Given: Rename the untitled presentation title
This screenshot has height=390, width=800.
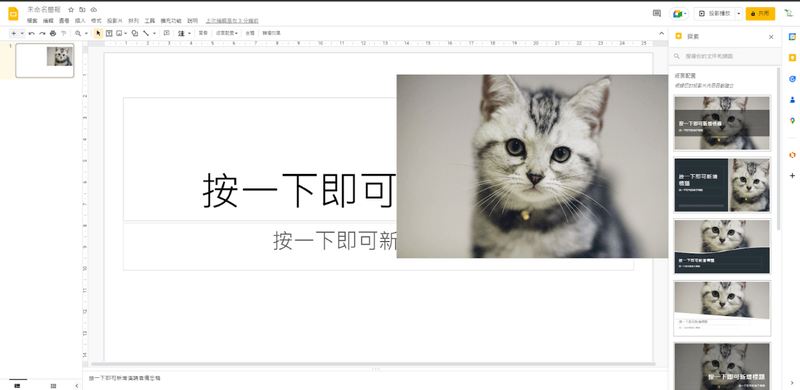Looking at the screenshot, I should point(44,10).
